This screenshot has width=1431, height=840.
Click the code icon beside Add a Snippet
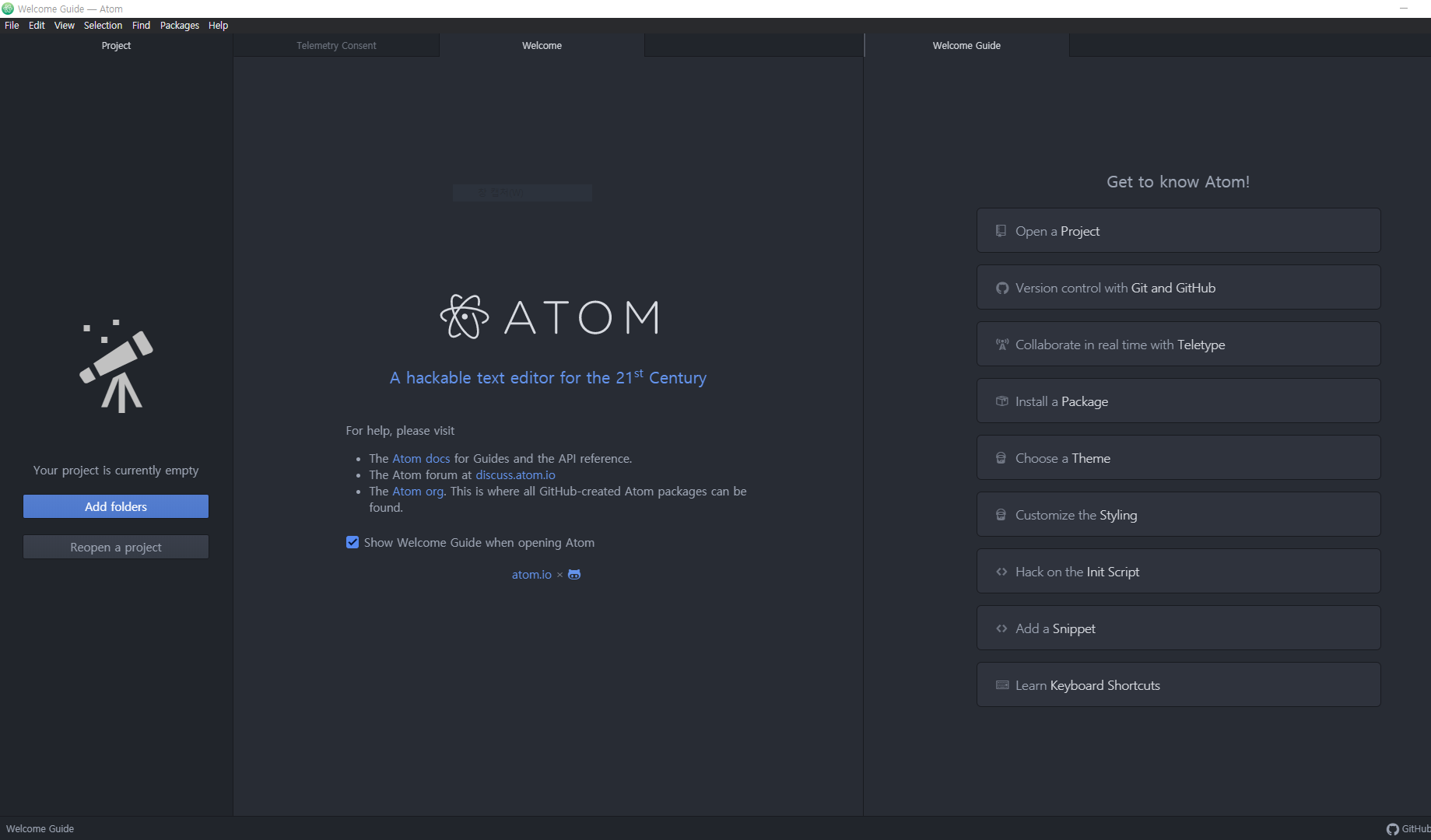[x=1002, y=628]
